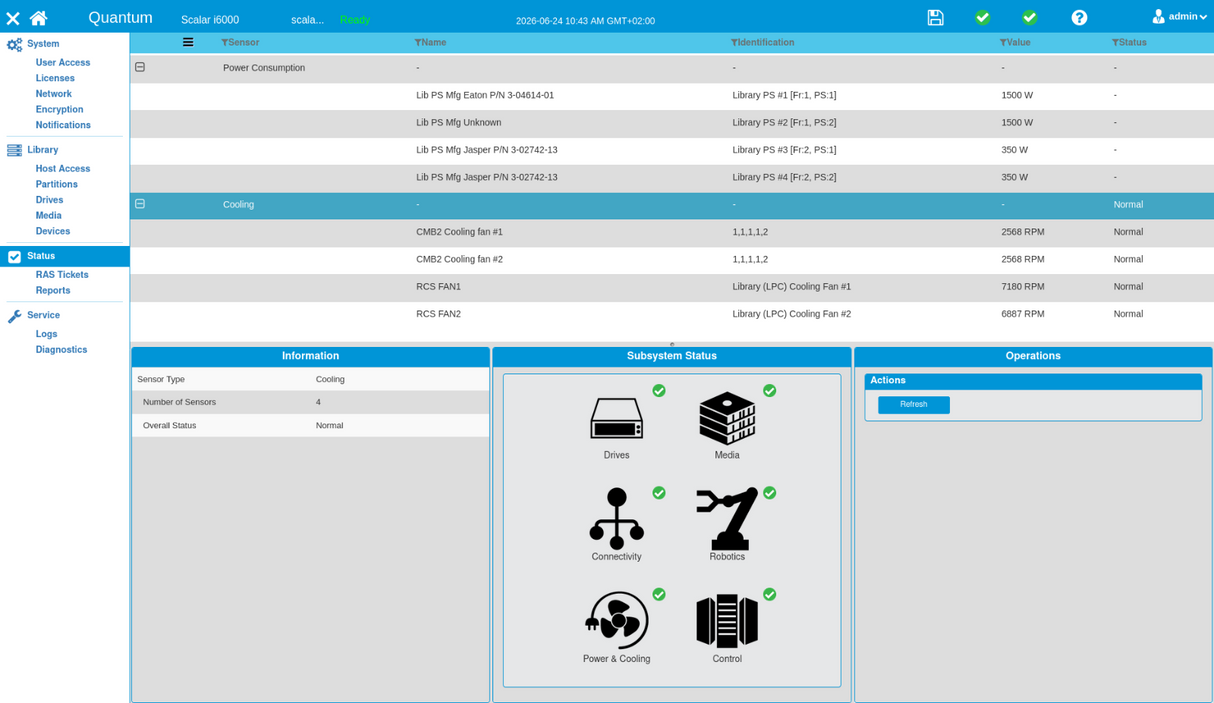Open Notifications in the sidebar

[x=63, y=125]
